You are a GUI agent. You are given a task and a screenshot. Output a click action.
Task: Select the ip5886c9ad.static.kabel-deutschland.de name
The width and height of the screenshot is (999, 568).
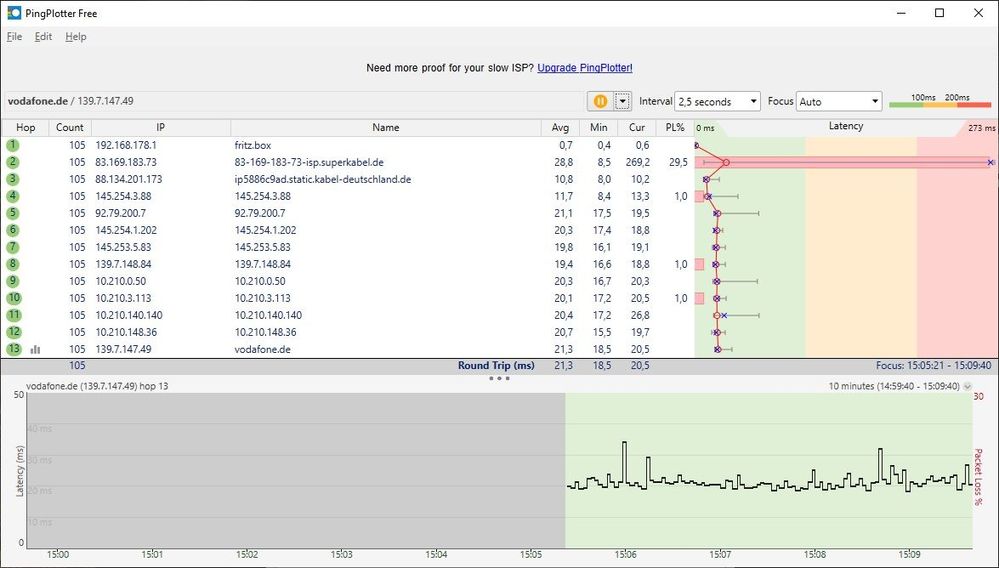coord(322,179)
